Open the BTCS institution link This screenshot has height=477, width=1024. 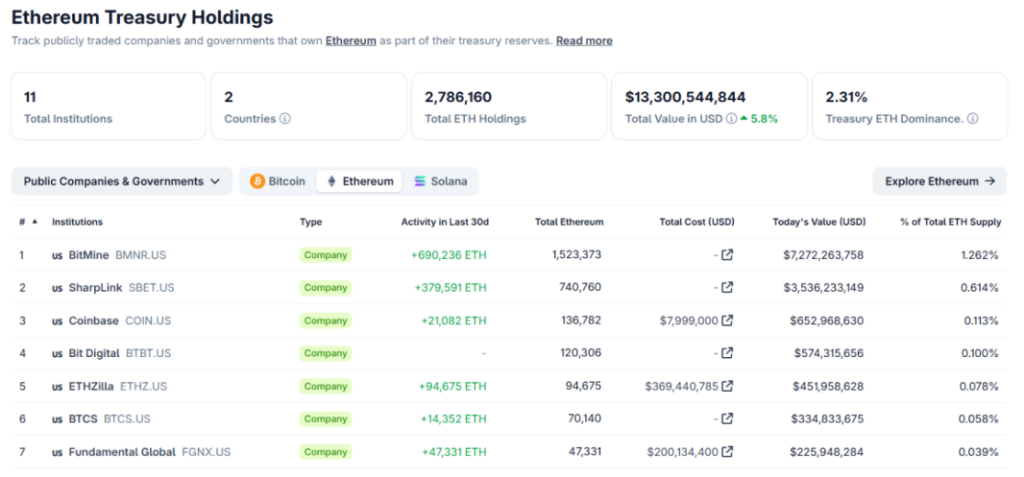click(84, 419)
